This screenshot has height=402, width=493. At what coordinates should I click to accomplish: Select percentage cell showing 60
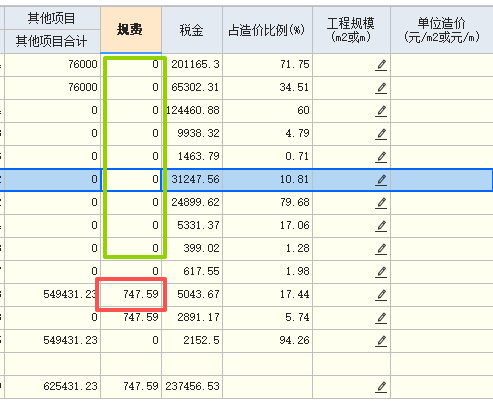tap(267, 111)
